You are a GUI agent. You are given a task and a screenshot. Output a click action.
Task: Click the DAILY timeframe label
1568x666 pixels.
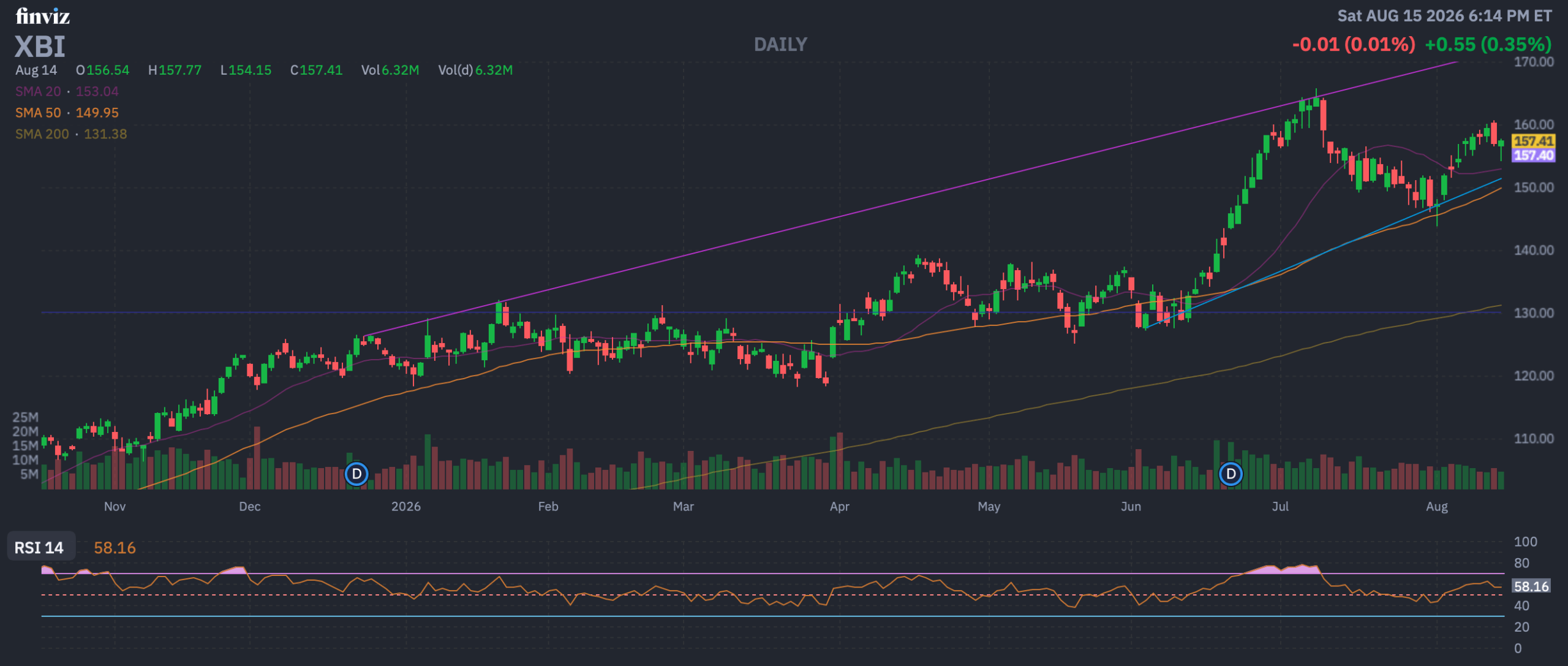click(780, 44)
